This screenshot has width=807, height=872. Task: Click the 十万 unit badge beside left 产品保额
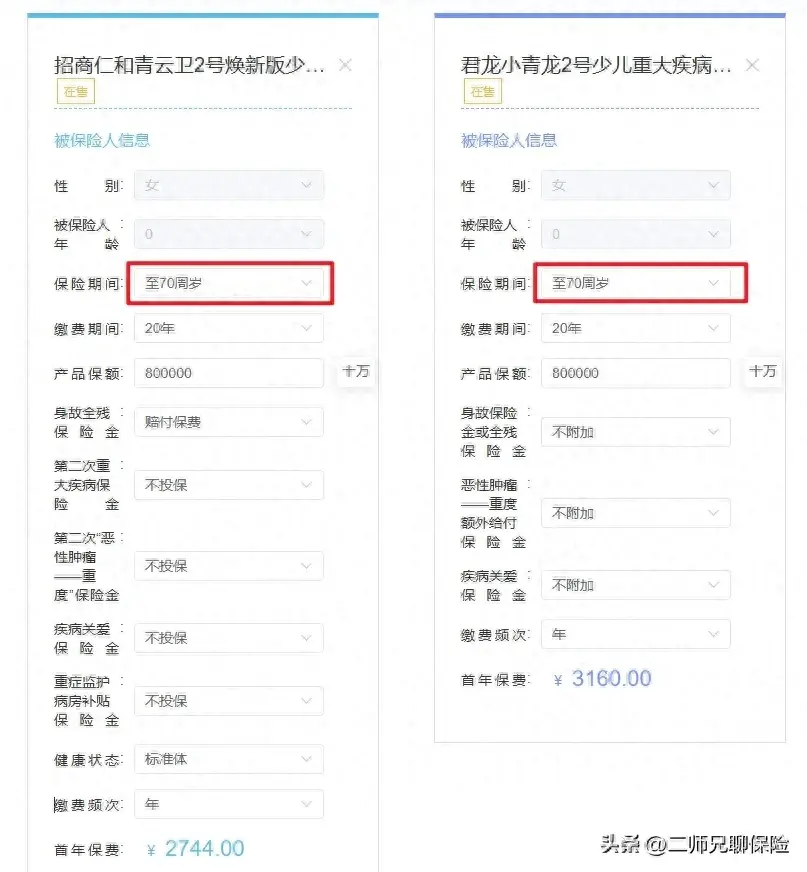pyautogui.click(x=356, y=371)
